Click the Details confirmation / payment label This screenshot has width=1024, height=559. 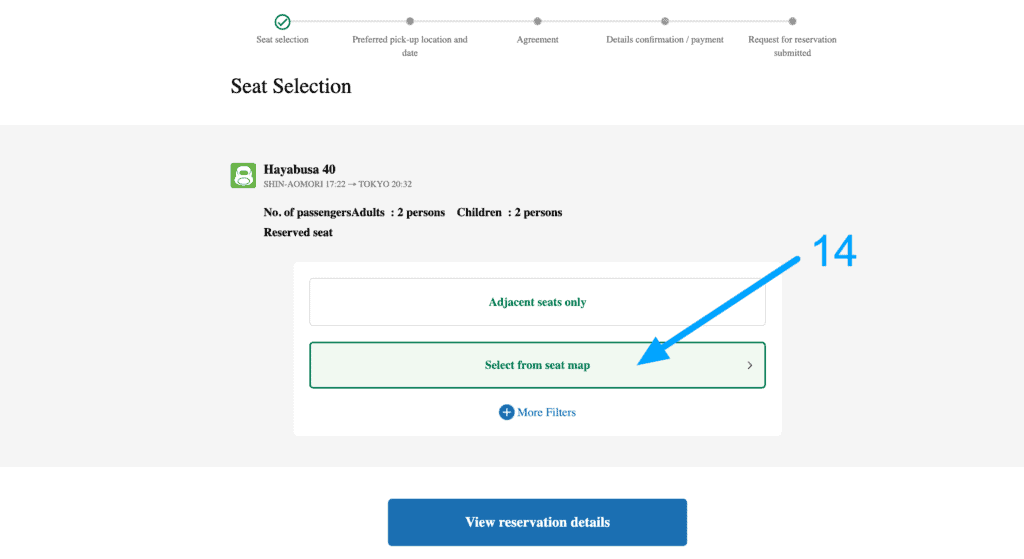665,39
